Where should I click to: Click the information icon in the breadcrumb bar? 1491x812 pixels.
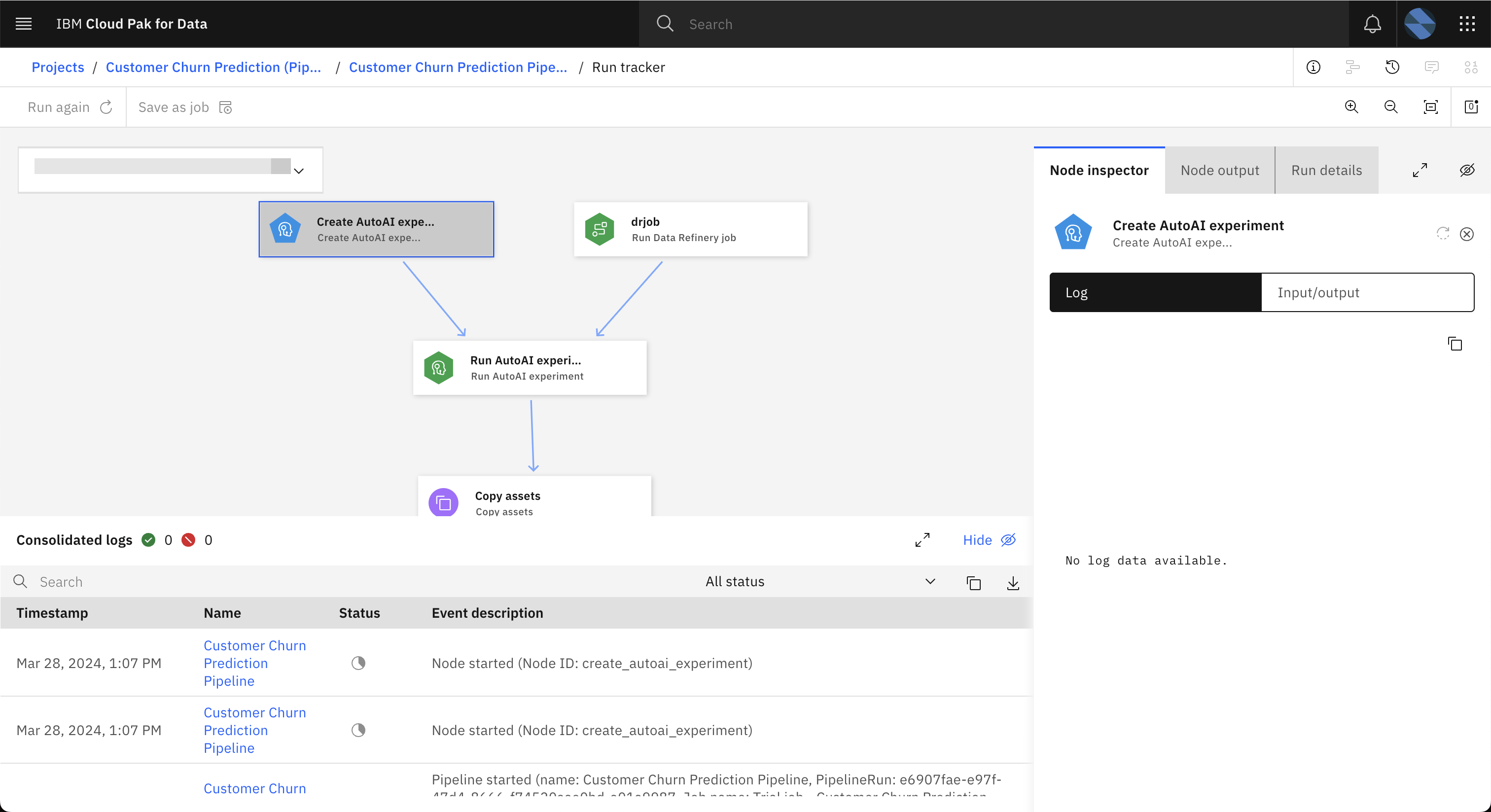click(x=1313, y=67)
